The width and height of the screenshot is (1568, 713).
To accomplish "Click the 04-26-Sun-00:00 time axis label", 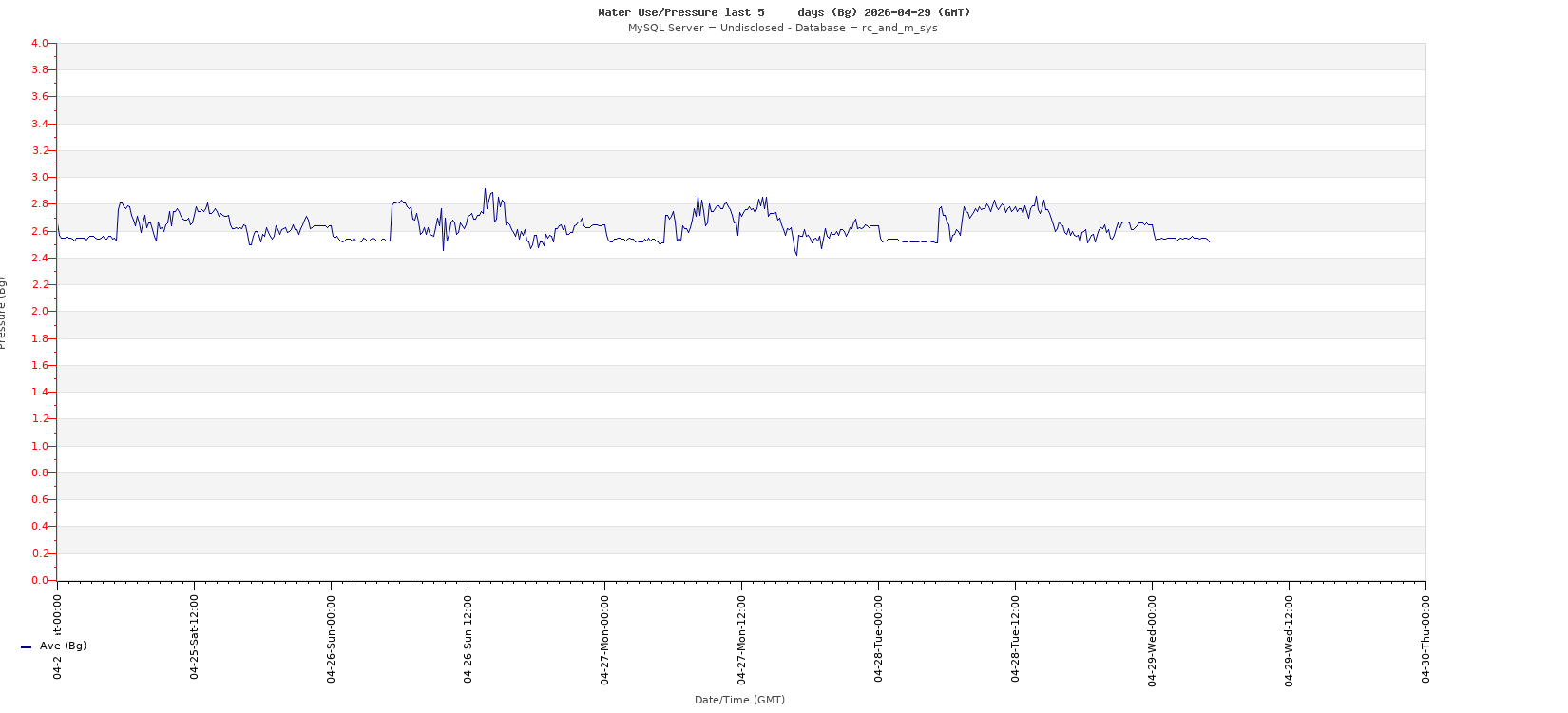I will point(331,638).
